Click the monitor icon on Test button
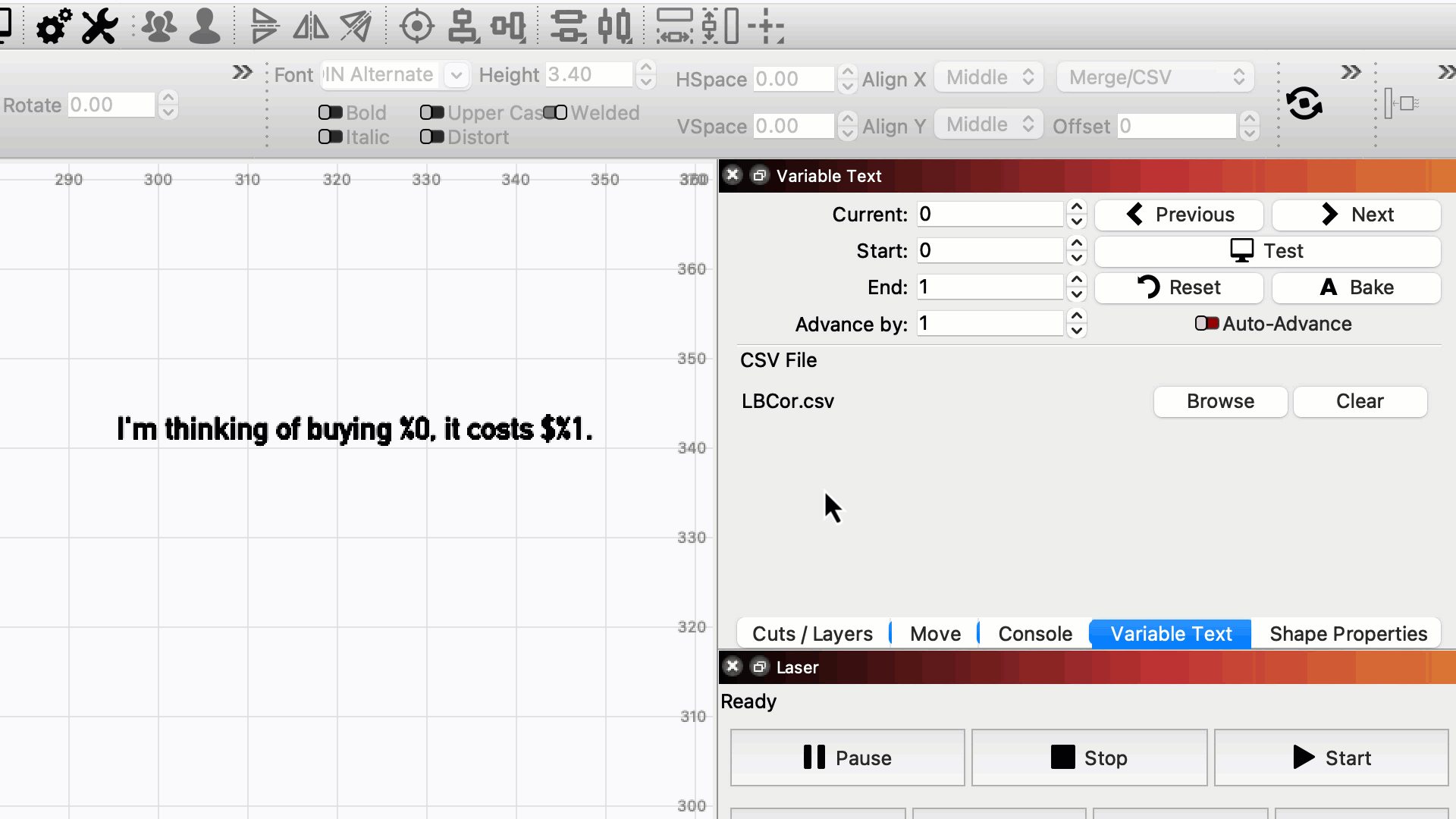 pos(1241,250)
